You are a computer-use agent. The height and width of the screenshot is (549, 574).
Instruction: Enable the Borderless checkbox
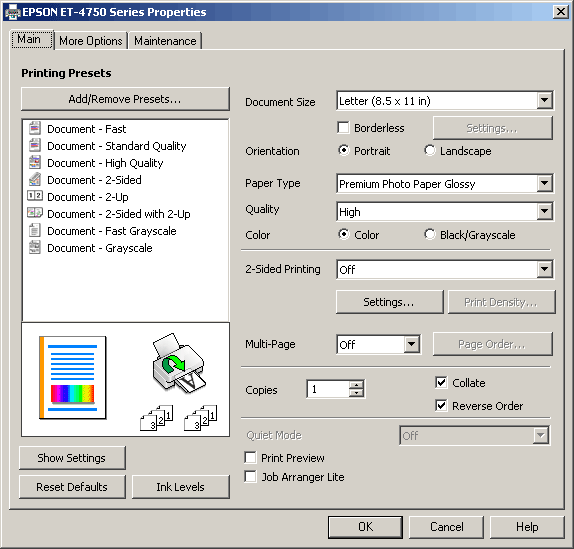point(343,128)
